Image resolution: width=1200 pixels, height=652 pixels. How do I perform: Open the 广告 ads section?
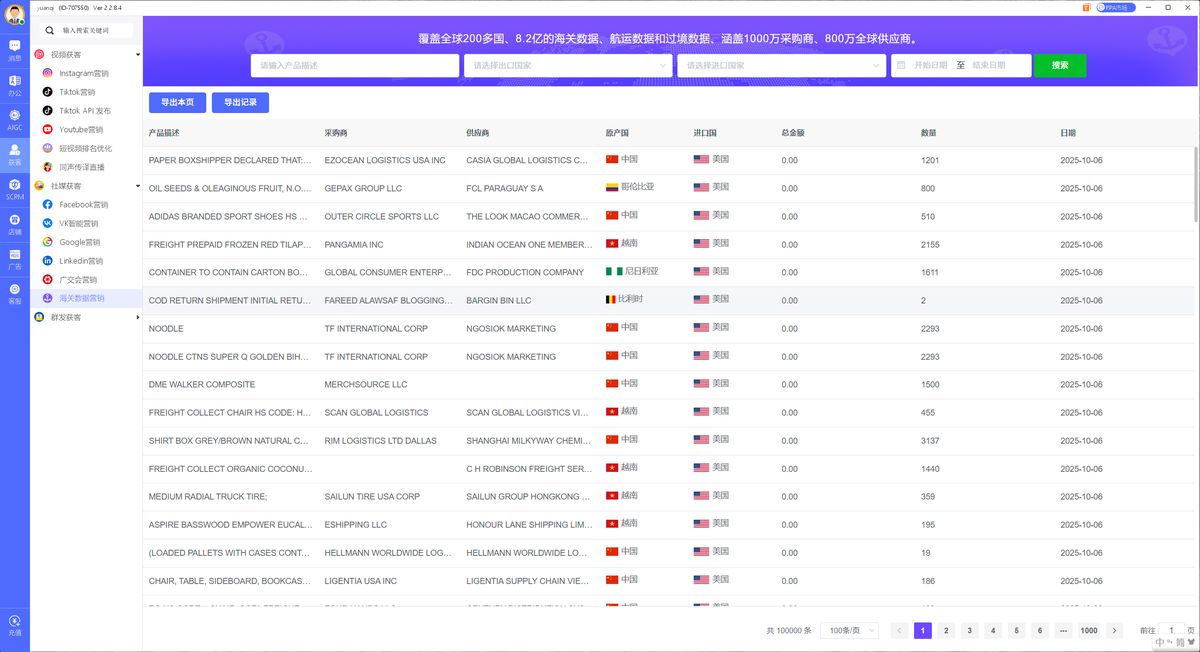pyautogui.click(x=14, y=259)
